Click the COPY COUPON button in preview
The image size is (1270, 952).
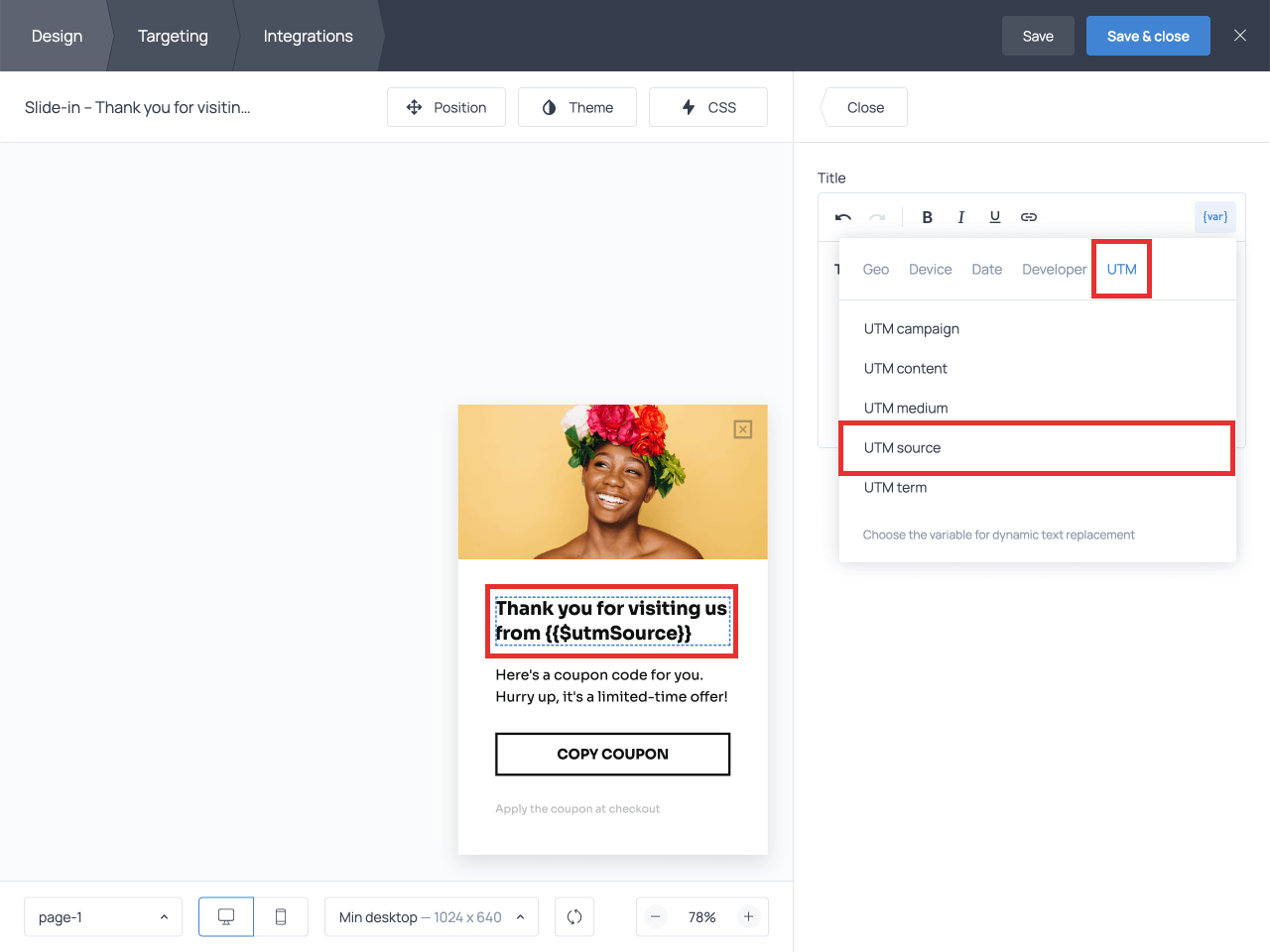(x=612, y=755)
